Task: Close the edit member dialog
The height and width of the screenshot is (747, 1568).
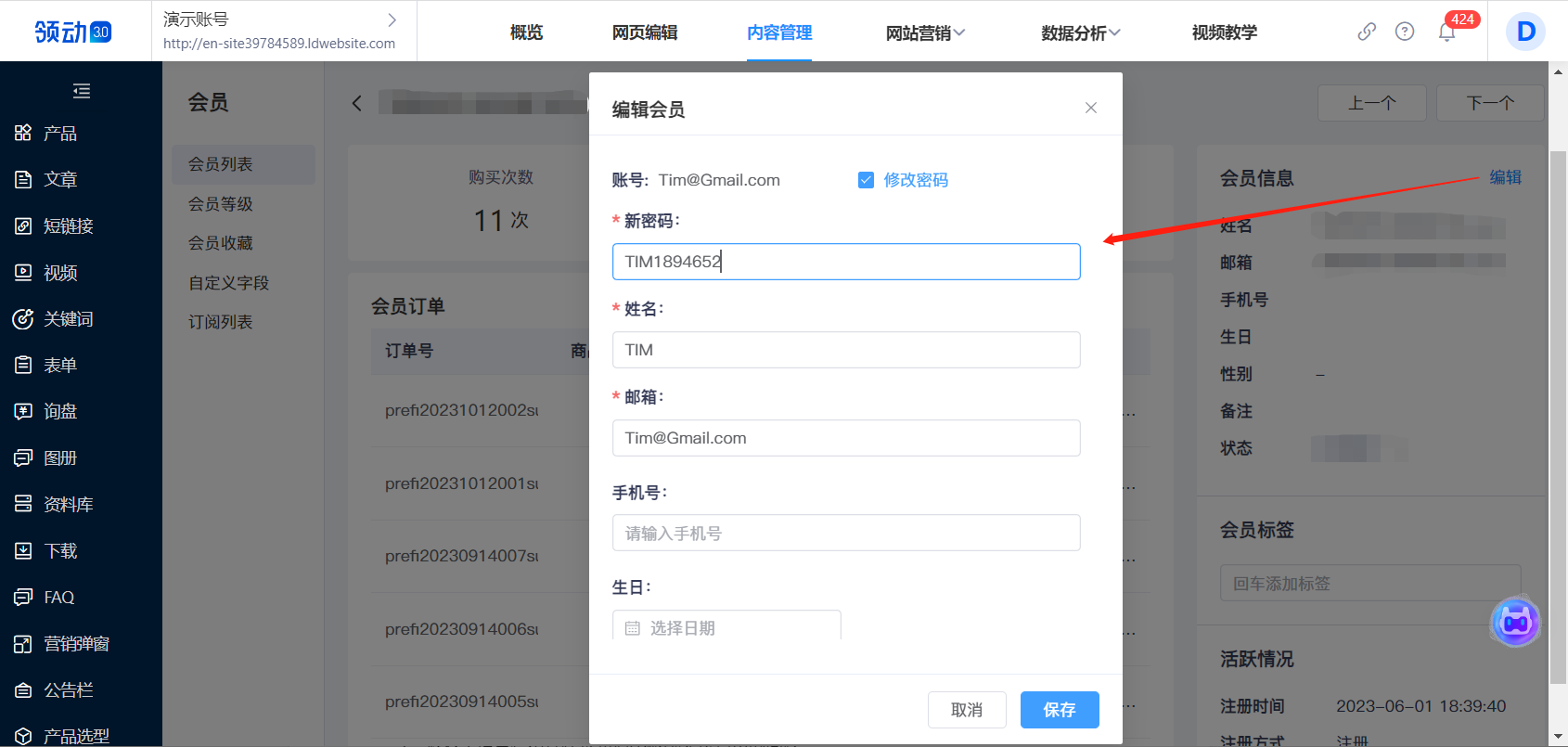Action: [x=1091, y=108]
